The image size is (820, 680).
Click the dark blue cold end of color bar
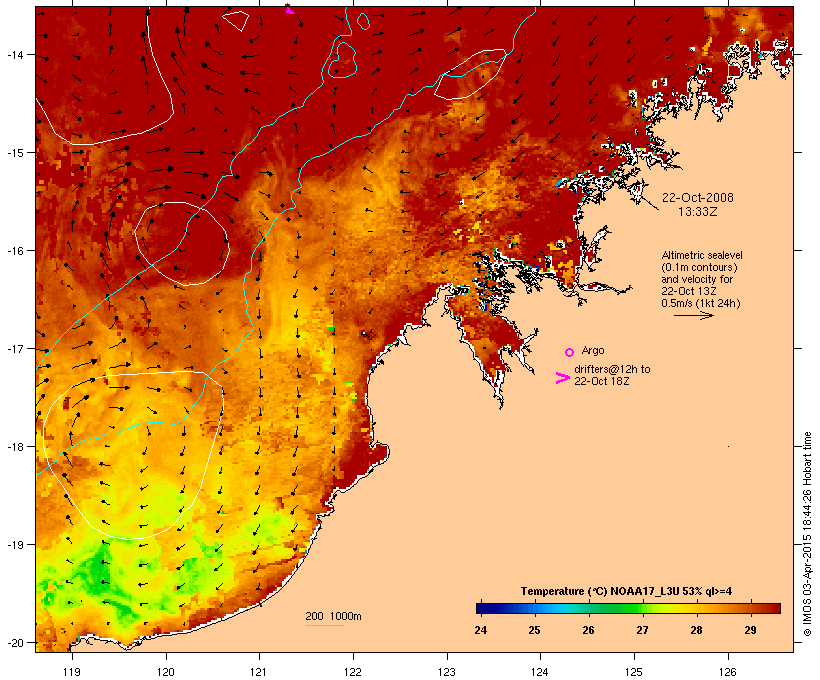484,608
